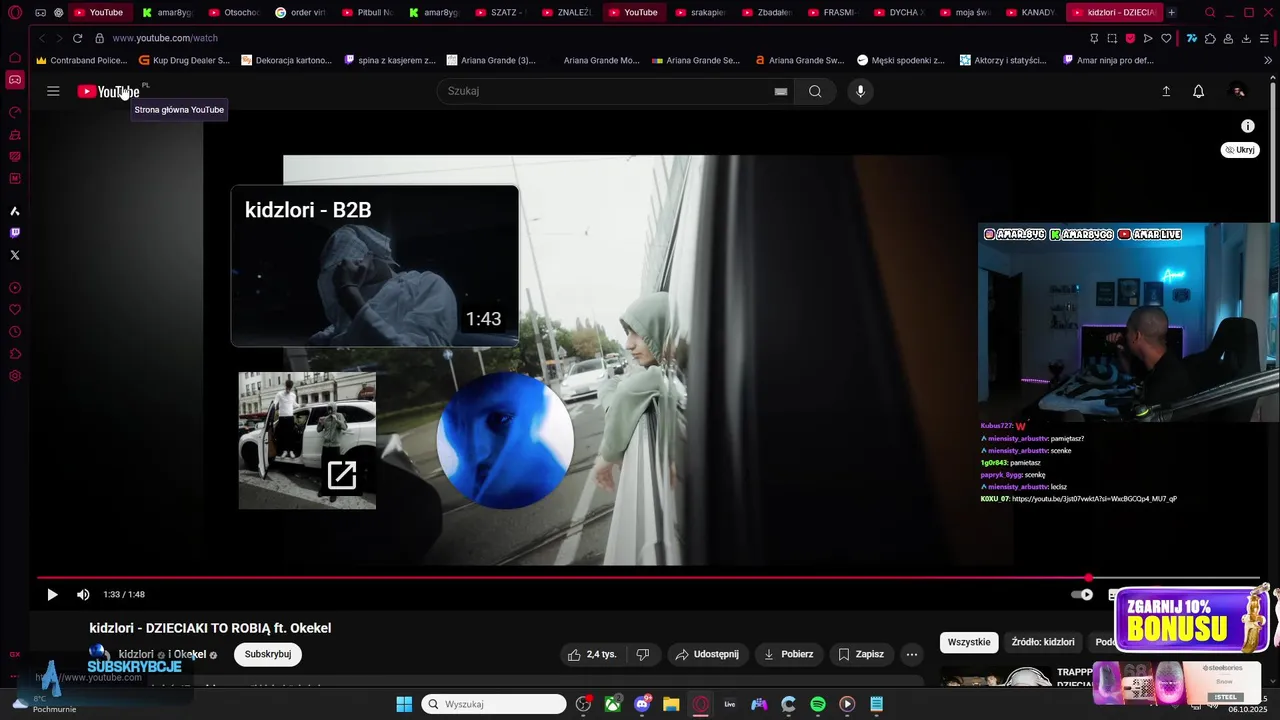The width and height of the screenshot is (1280, 720).
Task: Dislike the video with thumbs down
Action: pos(643,654)
